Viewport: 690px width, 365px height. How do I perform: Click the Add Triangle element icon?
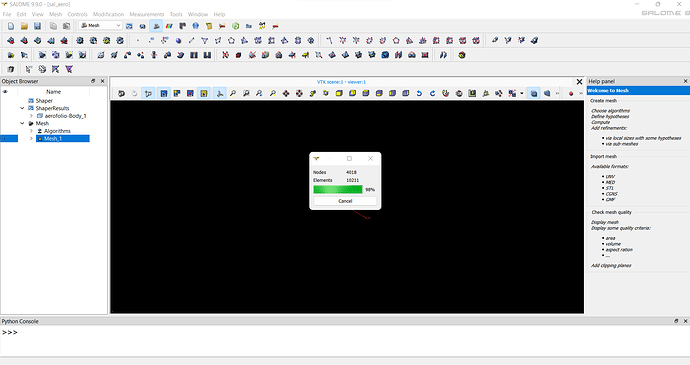[x=205, y=41]
